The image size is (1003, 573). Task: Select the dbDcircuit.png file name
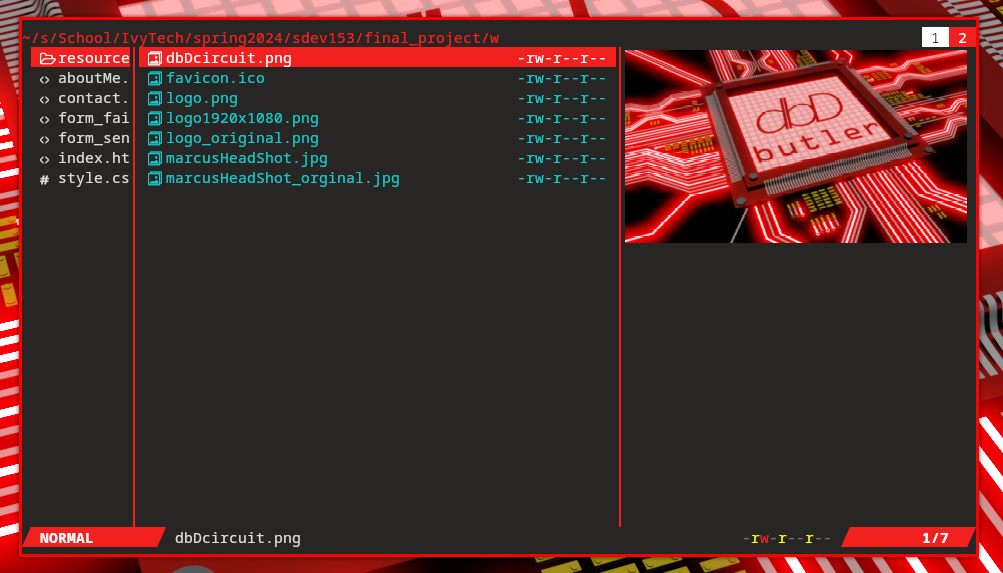pyautogui.click(x=229, y=59)
